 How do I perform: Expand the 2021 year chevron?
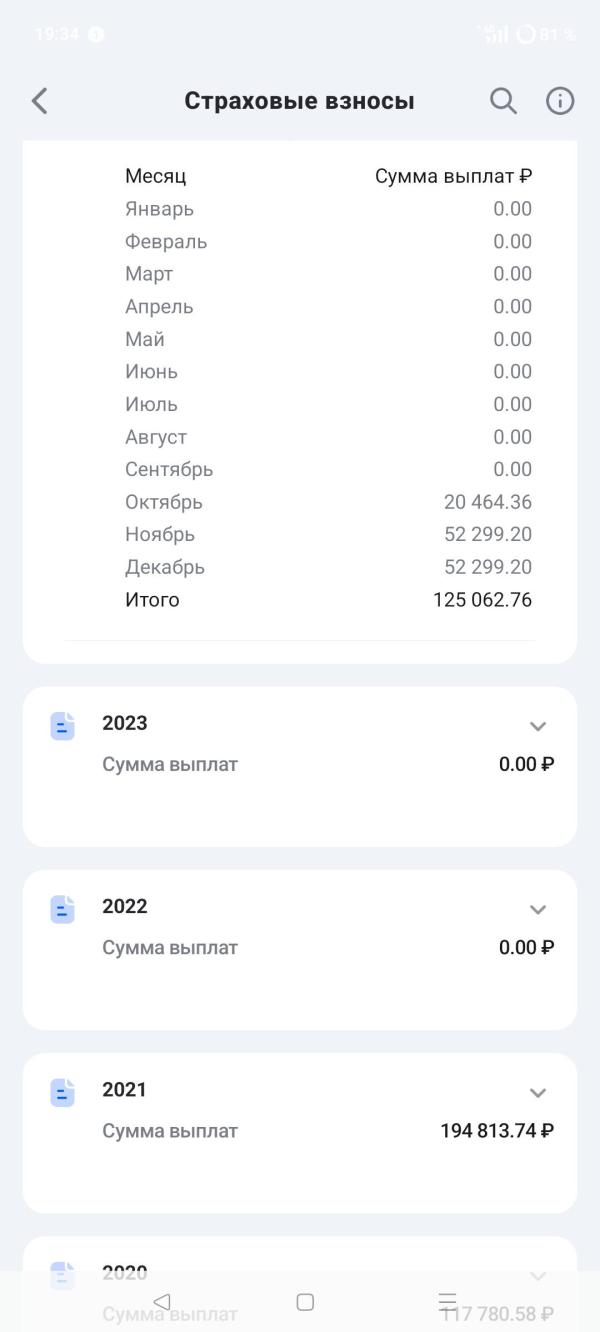tap(538, 1092)
